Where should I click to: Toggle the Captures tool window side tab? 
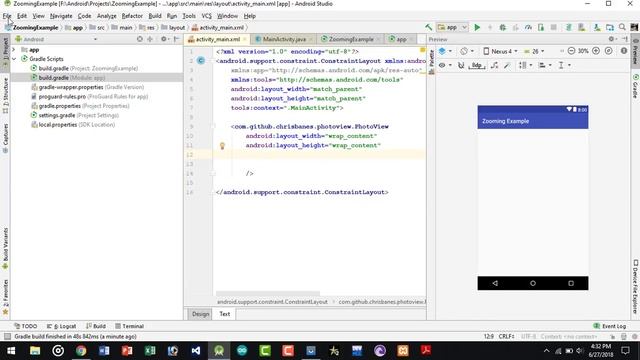[x=5, y=138]
